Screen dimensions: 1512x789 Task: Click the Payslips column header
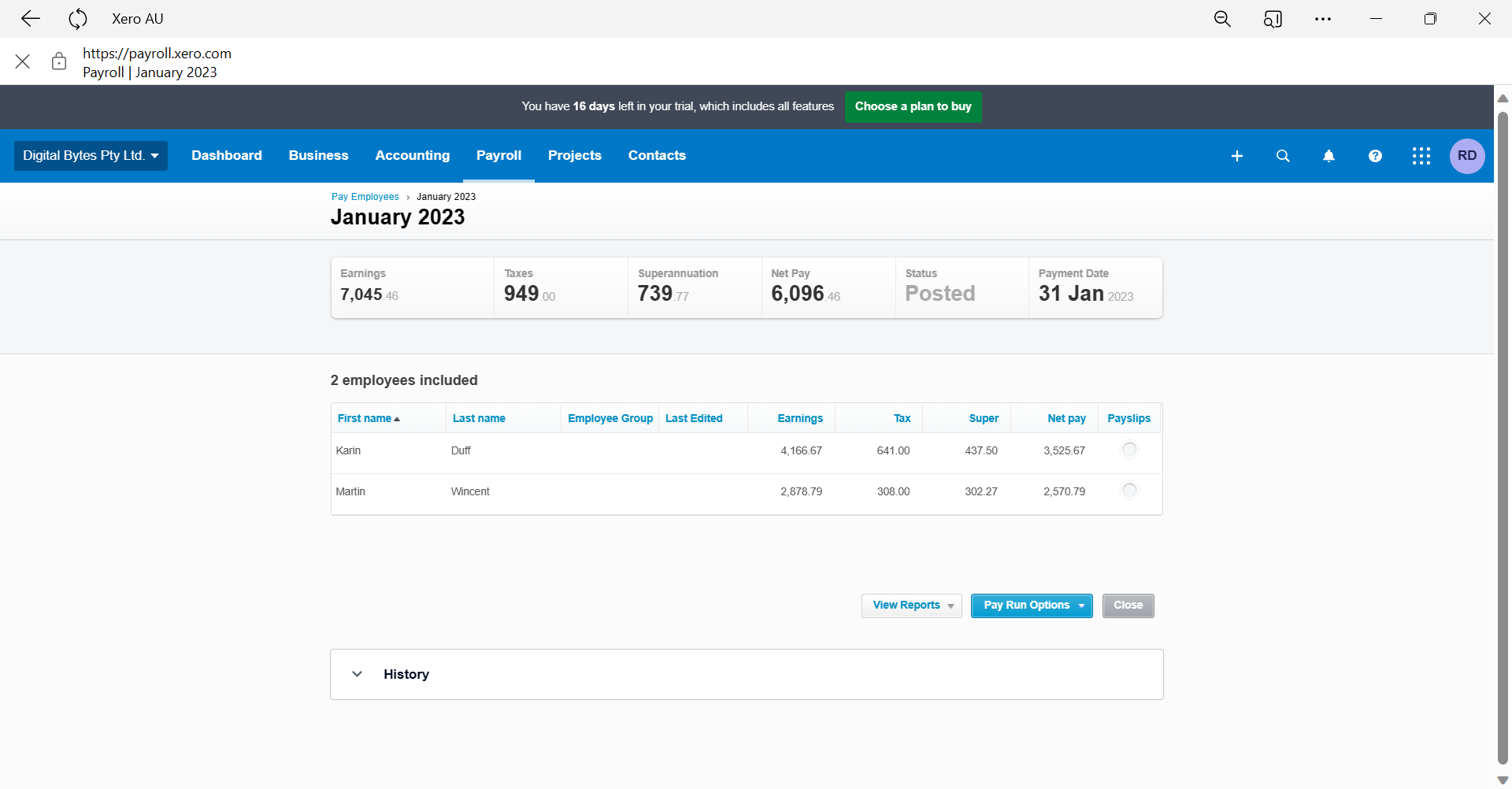[x=1129, y=418]
